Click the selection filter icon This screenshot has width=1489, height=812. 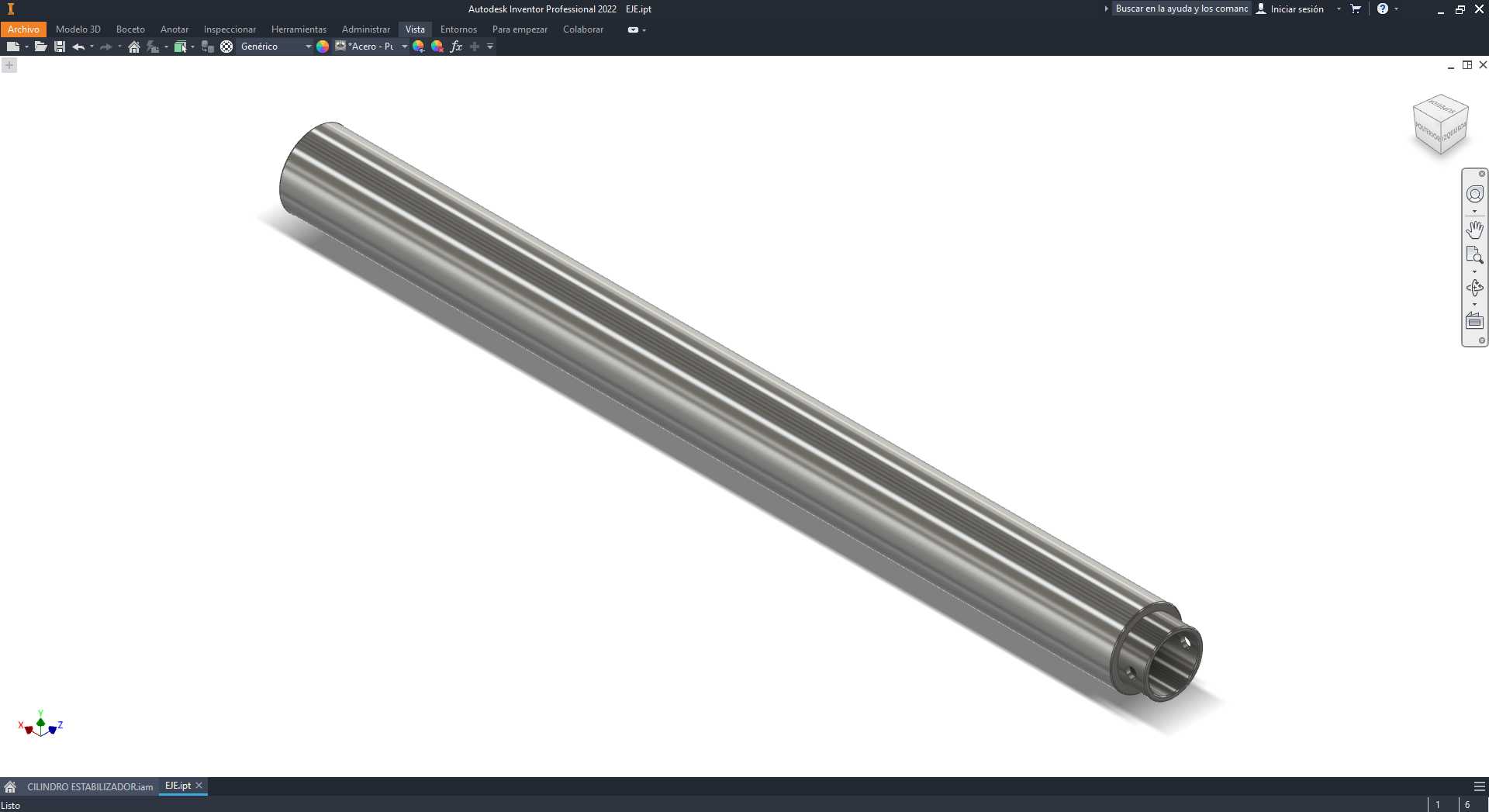180,47
